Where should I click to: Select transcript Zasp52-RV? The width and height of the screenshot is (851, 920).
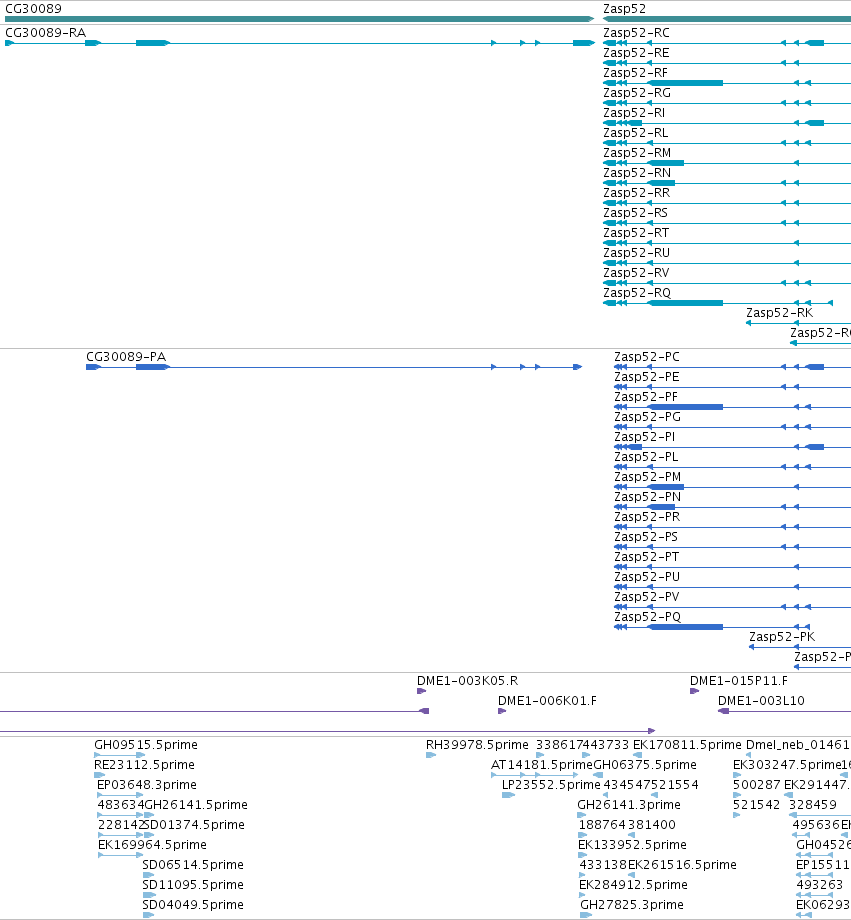pyautogui.click(x=636, y=272)
